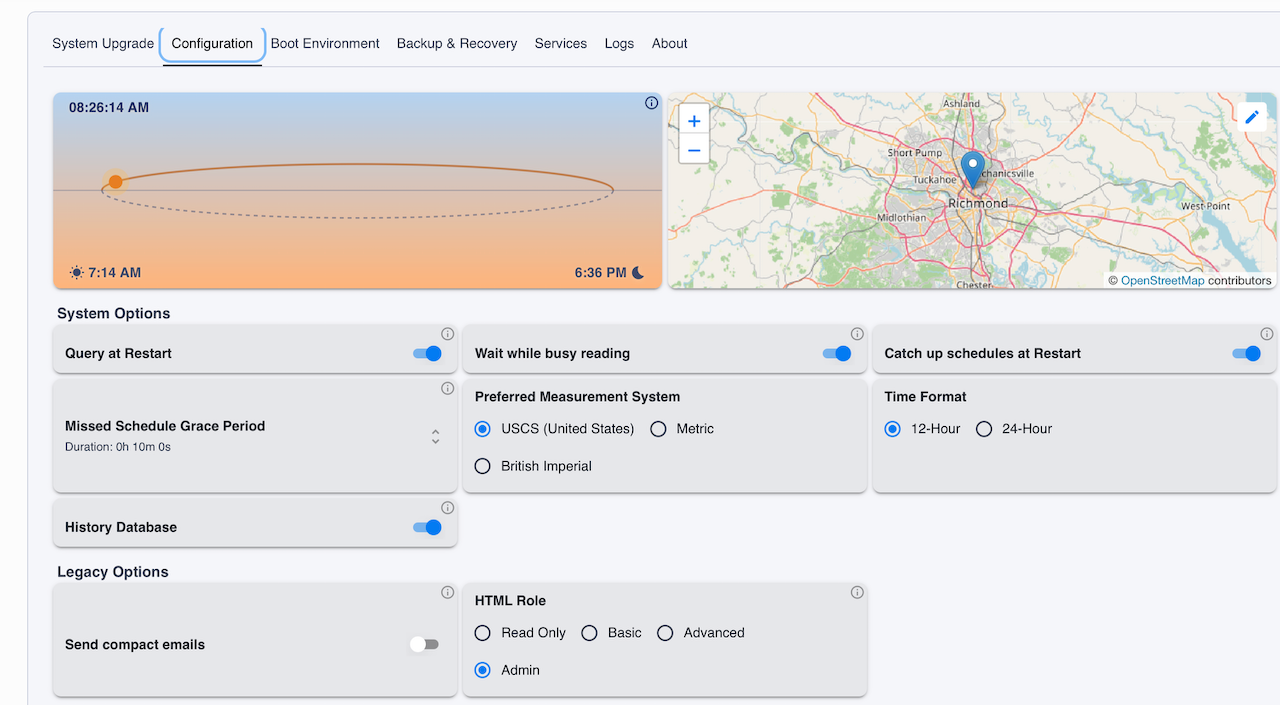The width and height of the screenshot is (1280, 705).
Task: Open info icon for History Database
Action: [447, 508]
